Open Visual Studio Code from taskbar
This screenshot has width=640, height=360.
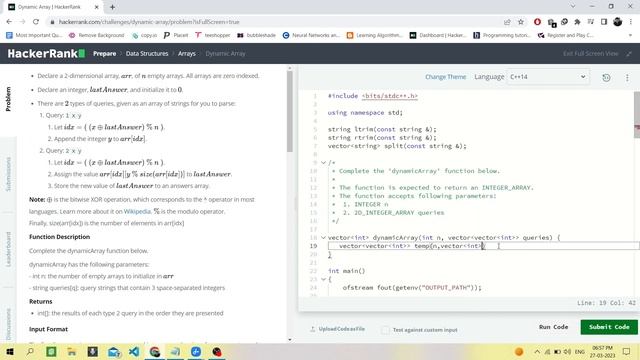click(x=134, y=351)
